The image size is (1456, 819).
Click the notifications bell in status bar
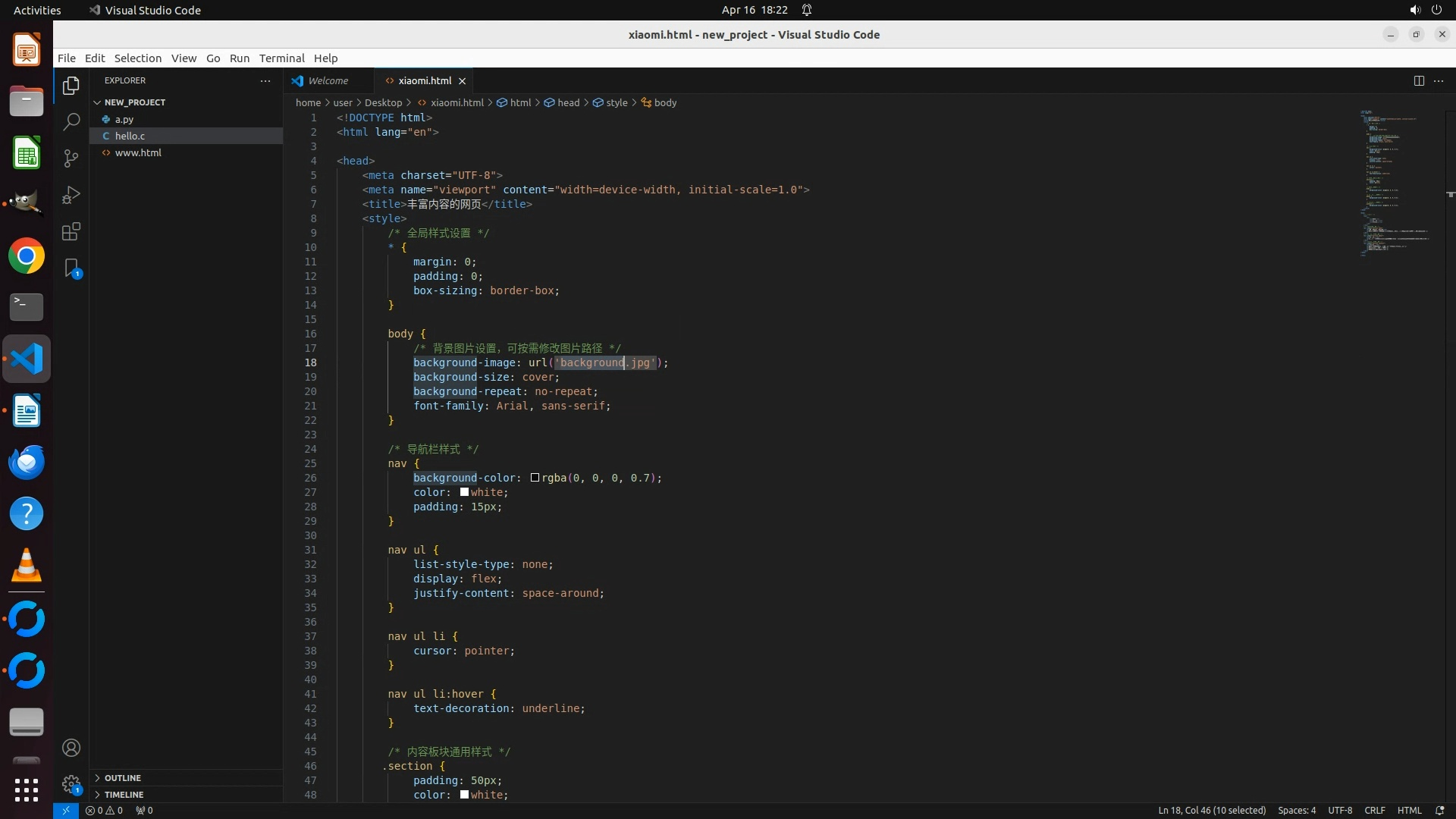coord(1439,810)
